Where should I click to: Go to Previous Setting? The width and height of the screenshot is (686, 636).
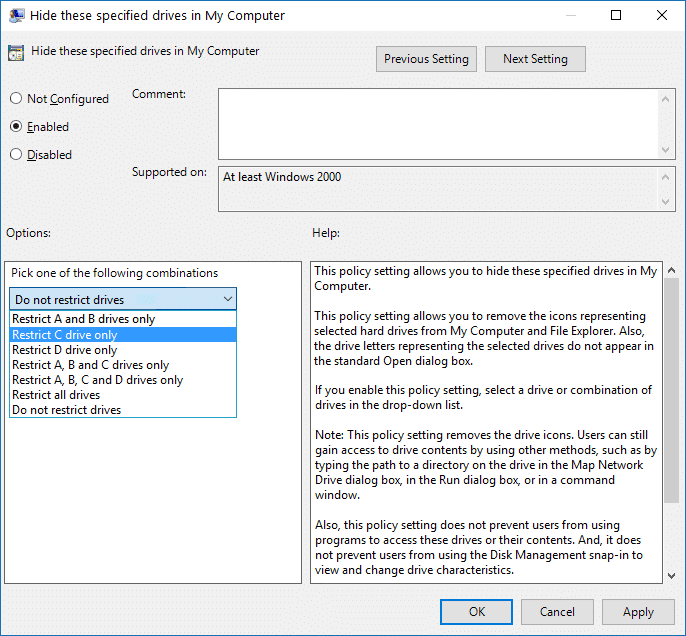(x=426, y=59)
